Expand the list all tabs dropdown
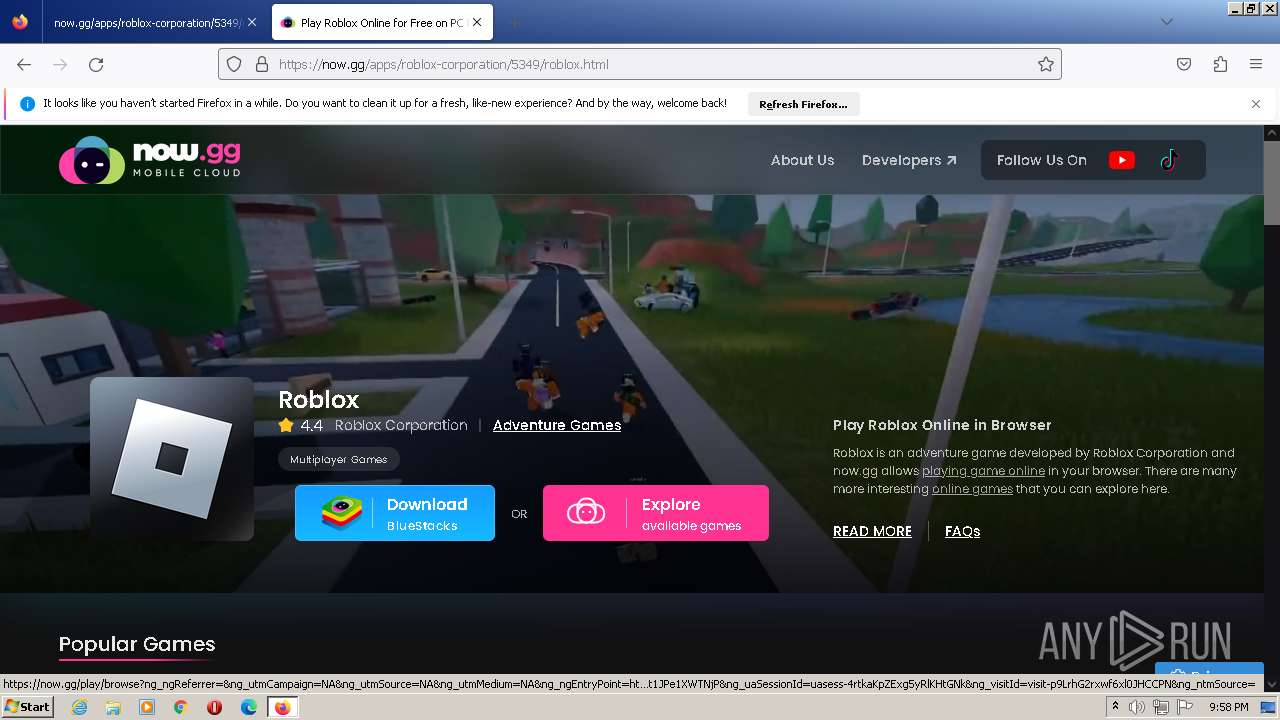This screenshot has width=1280, height=720. click(x=1166, y=22)
